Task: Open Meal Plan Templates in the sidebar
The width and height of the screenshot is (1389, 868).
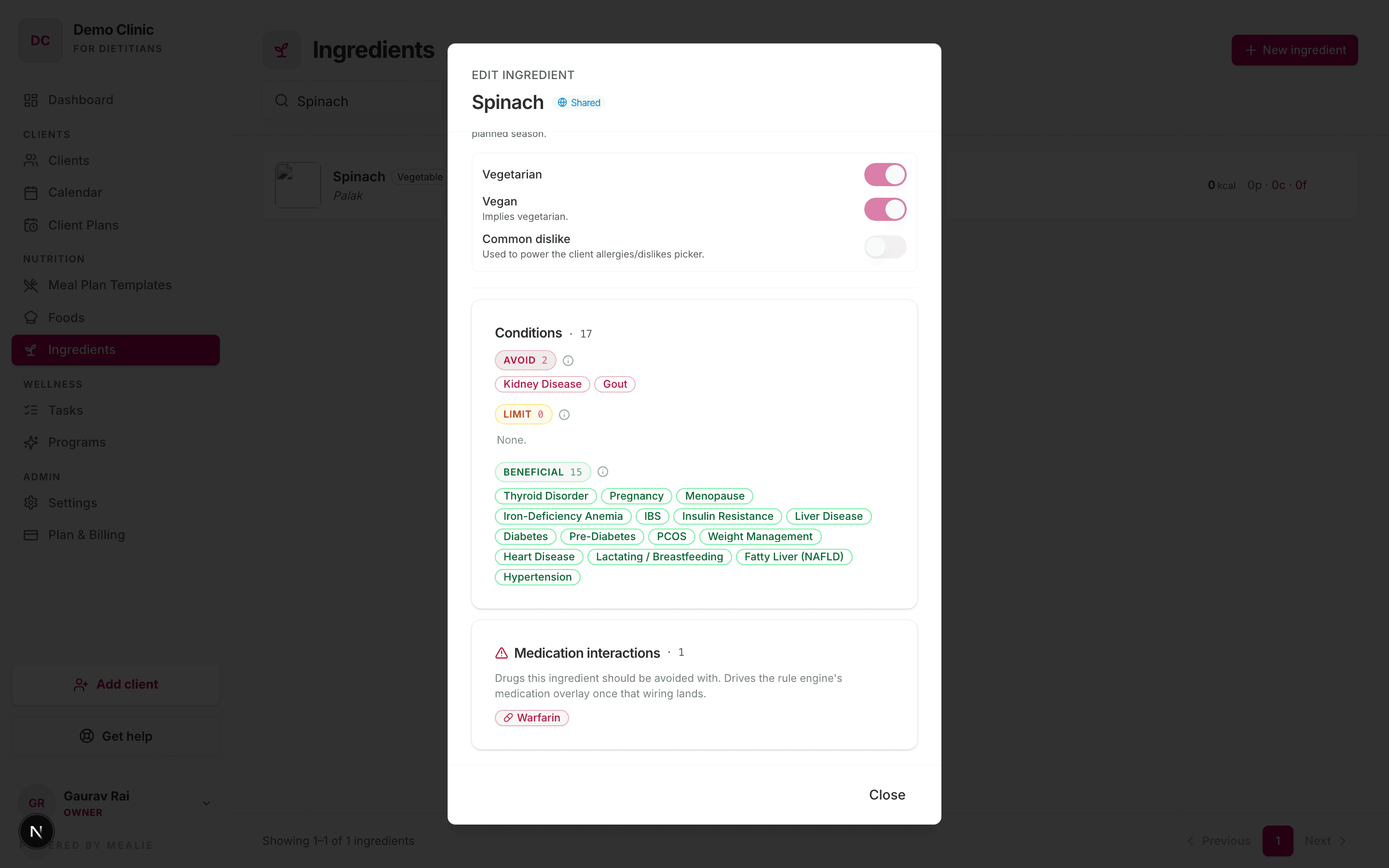Action: [115, 285]
